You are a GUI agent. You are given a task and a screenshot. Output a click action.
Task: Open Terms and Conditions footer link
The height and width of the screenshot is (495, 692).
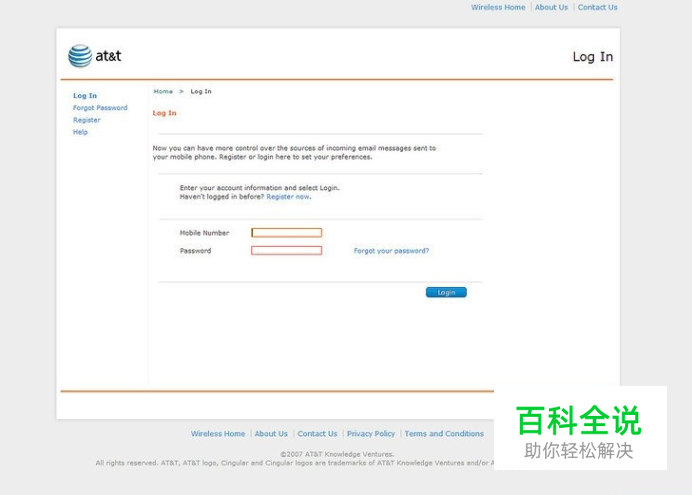[444, 434]
